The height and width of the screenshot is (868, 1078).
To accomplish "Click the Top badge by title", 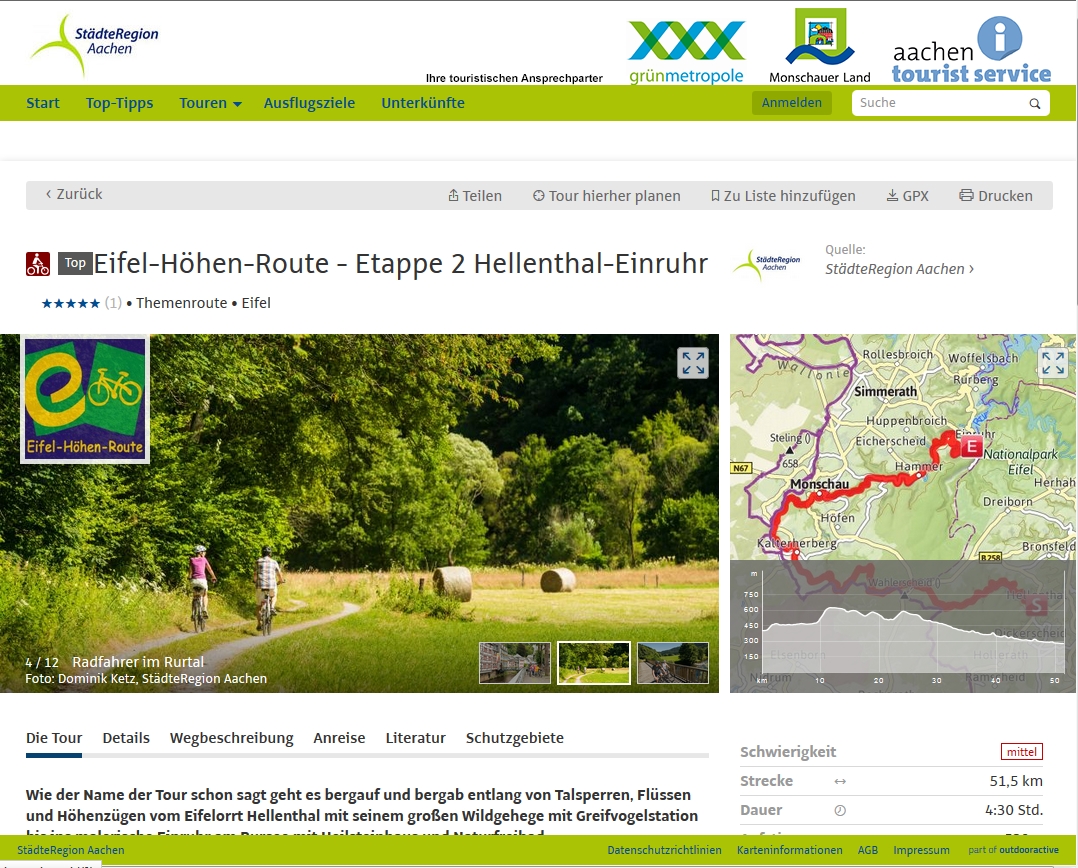I will 75,263.
